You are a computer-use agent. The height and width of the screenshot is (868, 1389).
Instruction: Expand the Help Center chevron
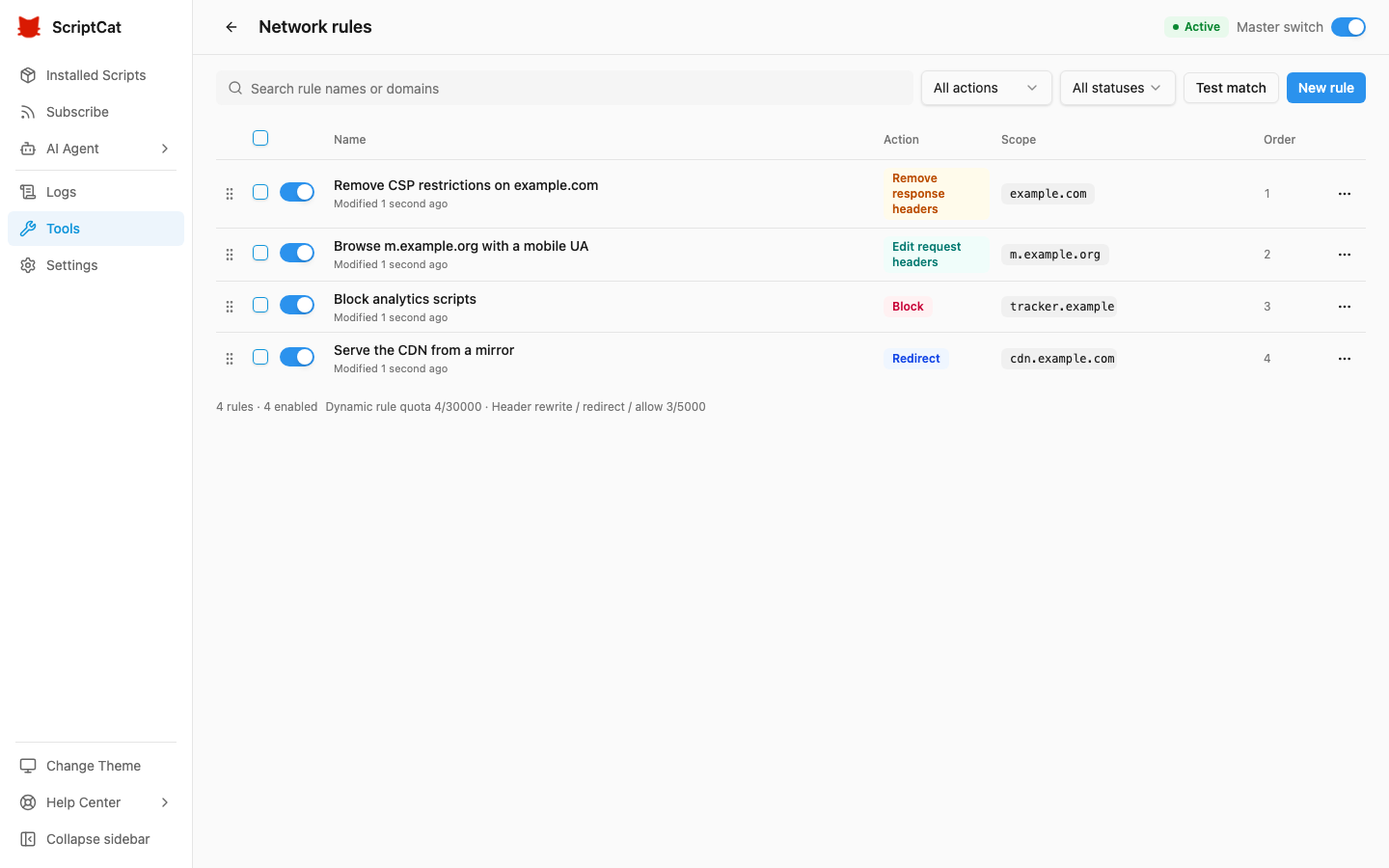coord(165,802)
